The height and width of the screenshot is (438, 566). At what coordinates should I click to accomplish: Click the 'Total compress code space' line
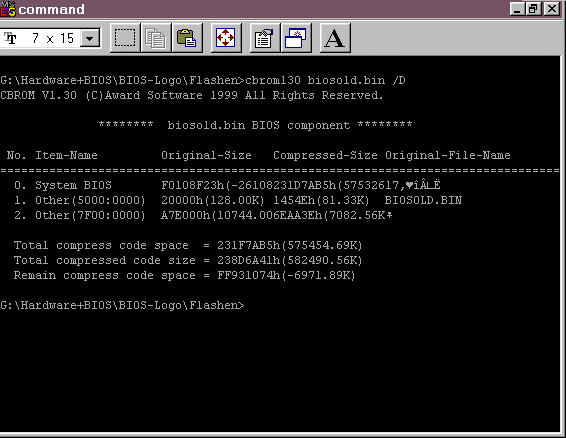pyautogui.click(x=188, y=246)
